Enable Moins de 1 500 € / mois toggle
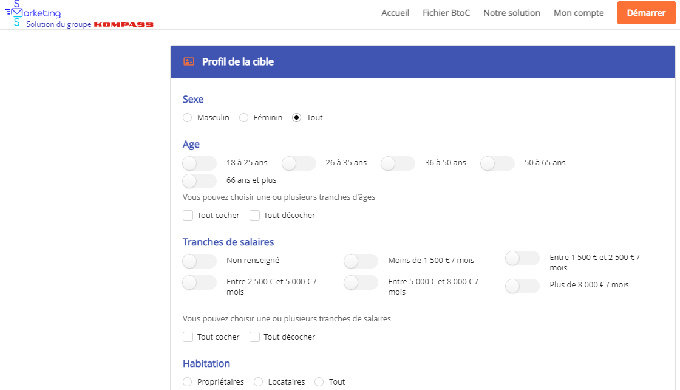The height and width of the screenshot is (390, 680). (361, 261)
